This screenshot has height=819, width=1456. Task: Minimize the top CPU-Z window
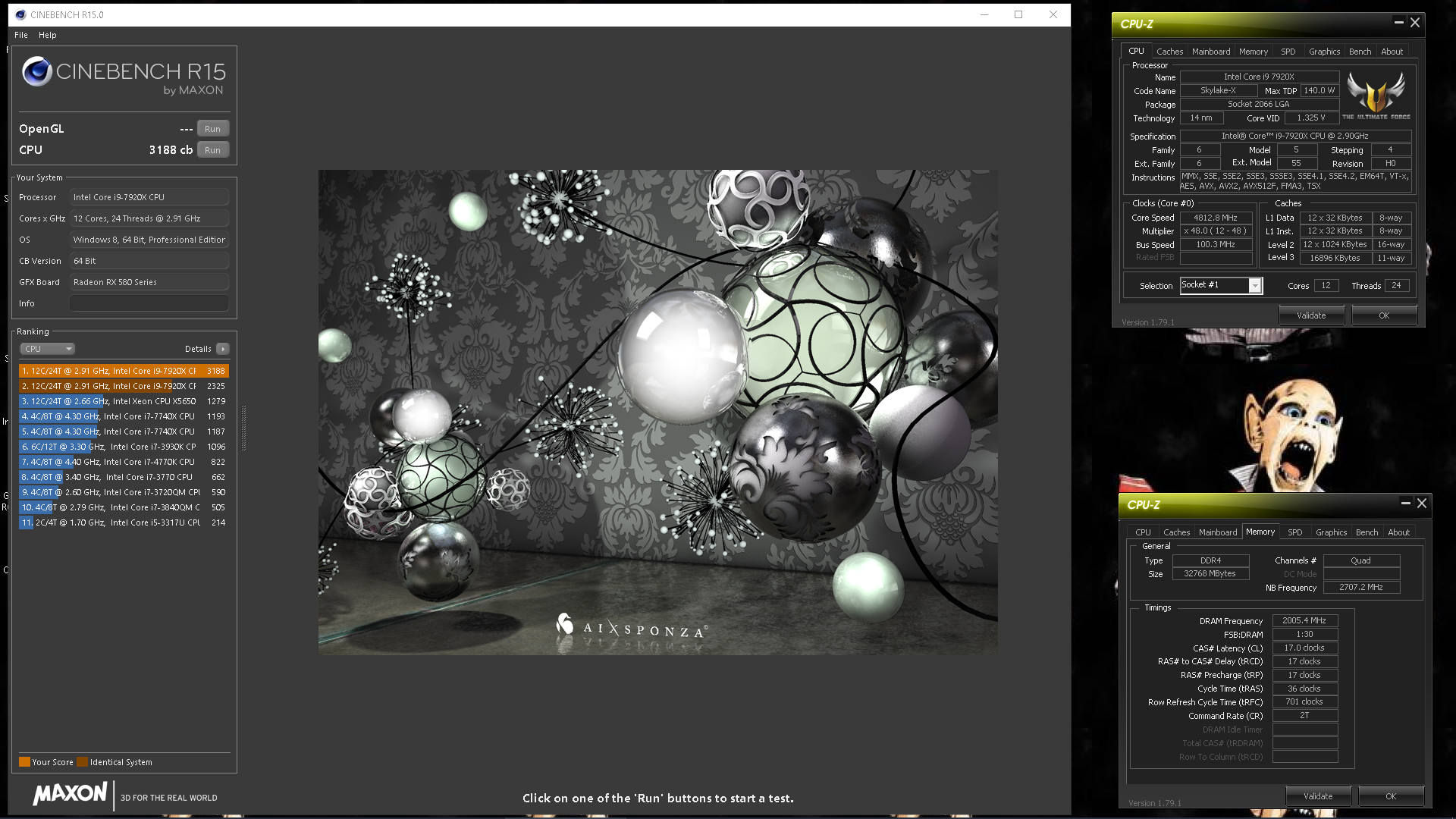[1398, 23]
